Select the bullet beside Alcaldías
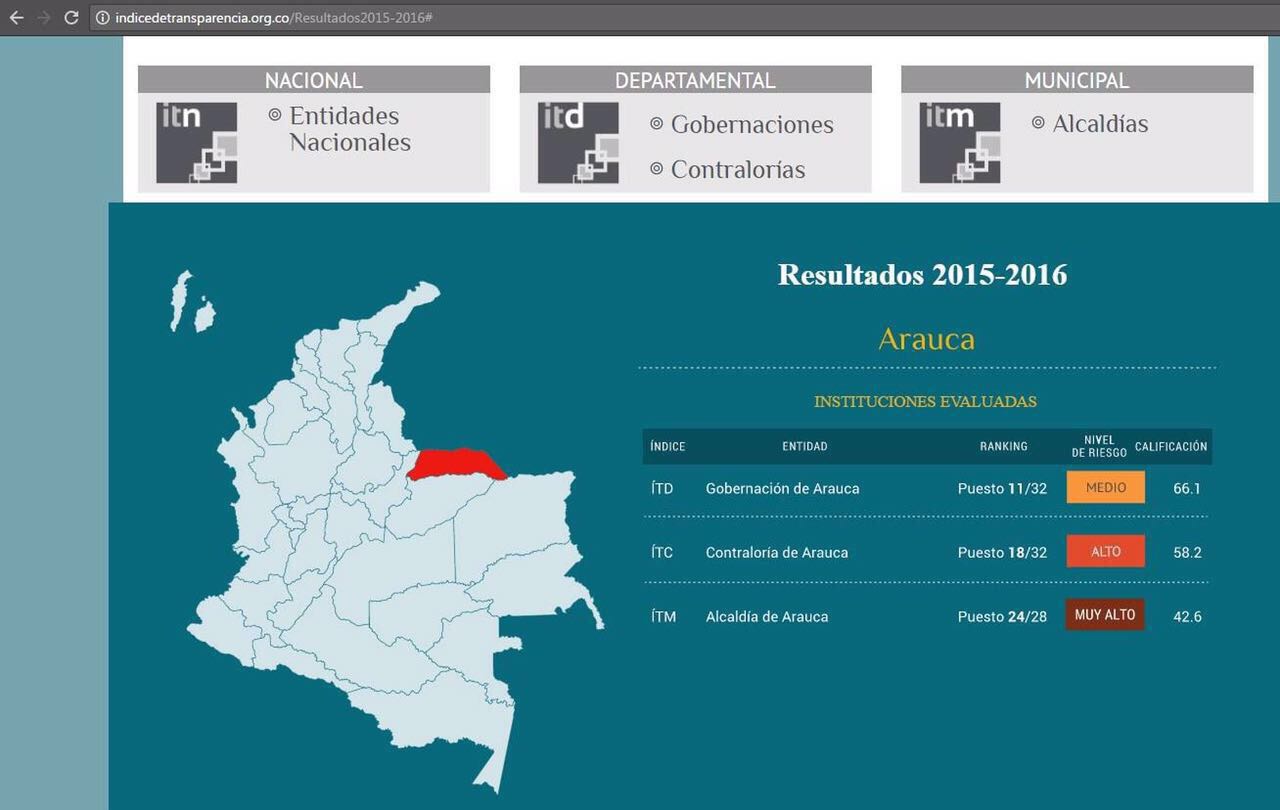The image size is (1280, 810). pyautogui.click(x=1038, y=123)
